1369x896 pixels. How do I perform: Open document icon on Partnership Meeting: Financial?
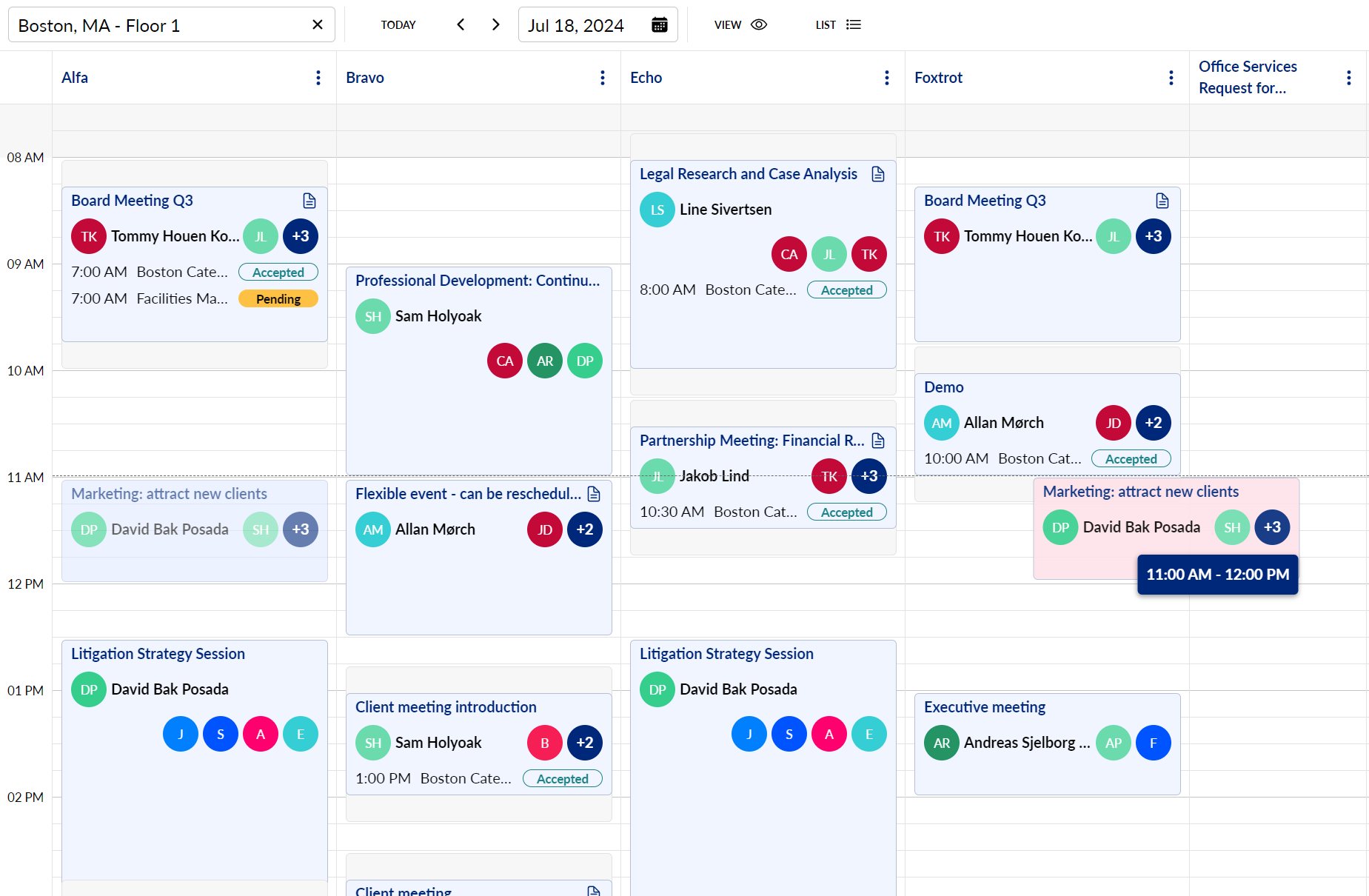878,441
